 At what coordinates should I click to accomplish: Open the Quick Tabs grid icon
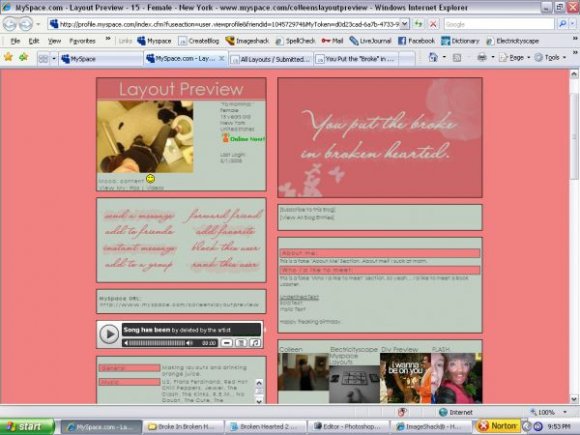pyautogui.click(x=43, y=59)
